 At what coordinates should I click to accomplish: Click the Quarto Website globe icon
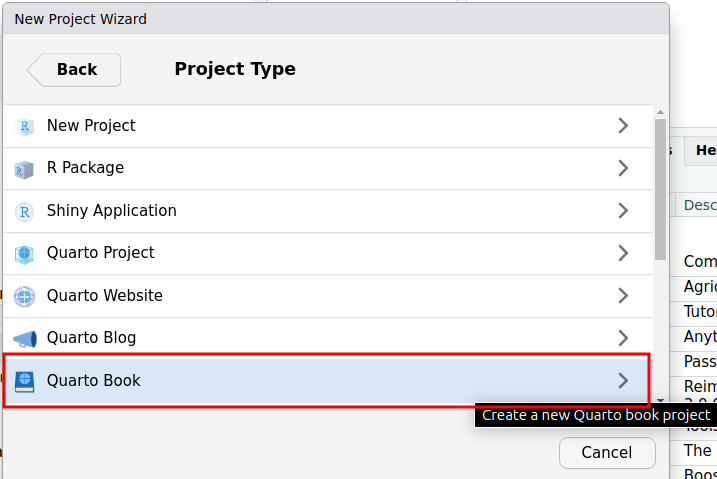pyautogui.click(x=25, y=296)
